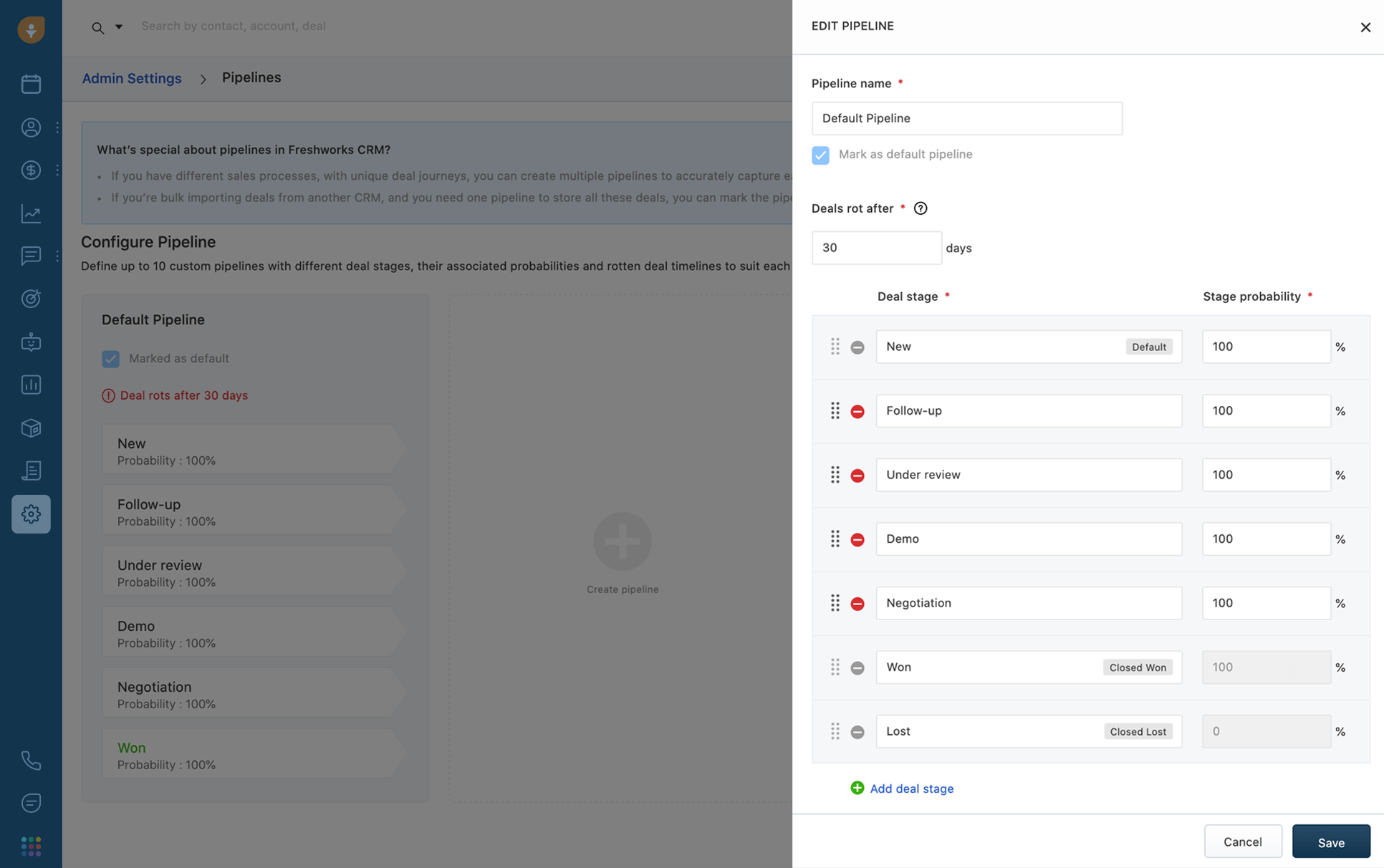Open the calendar icon in sidebar
Image resolution: width=1384 pixels, height=868 pixels.
point(31,84)
